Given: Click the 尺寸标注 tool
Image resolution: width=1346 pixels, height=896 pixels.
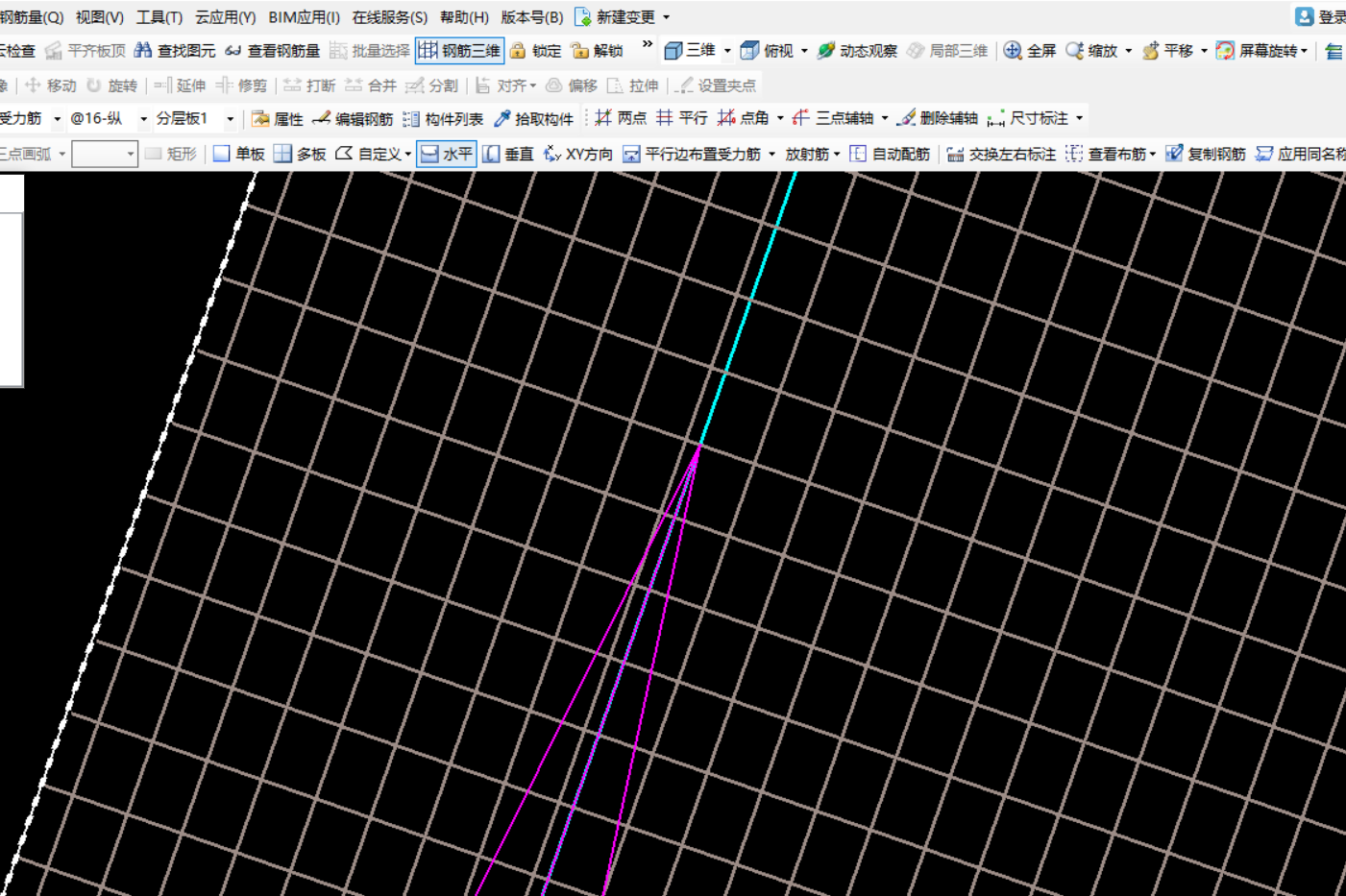Looking at the screenshot, I should (x=1028, y=118).
